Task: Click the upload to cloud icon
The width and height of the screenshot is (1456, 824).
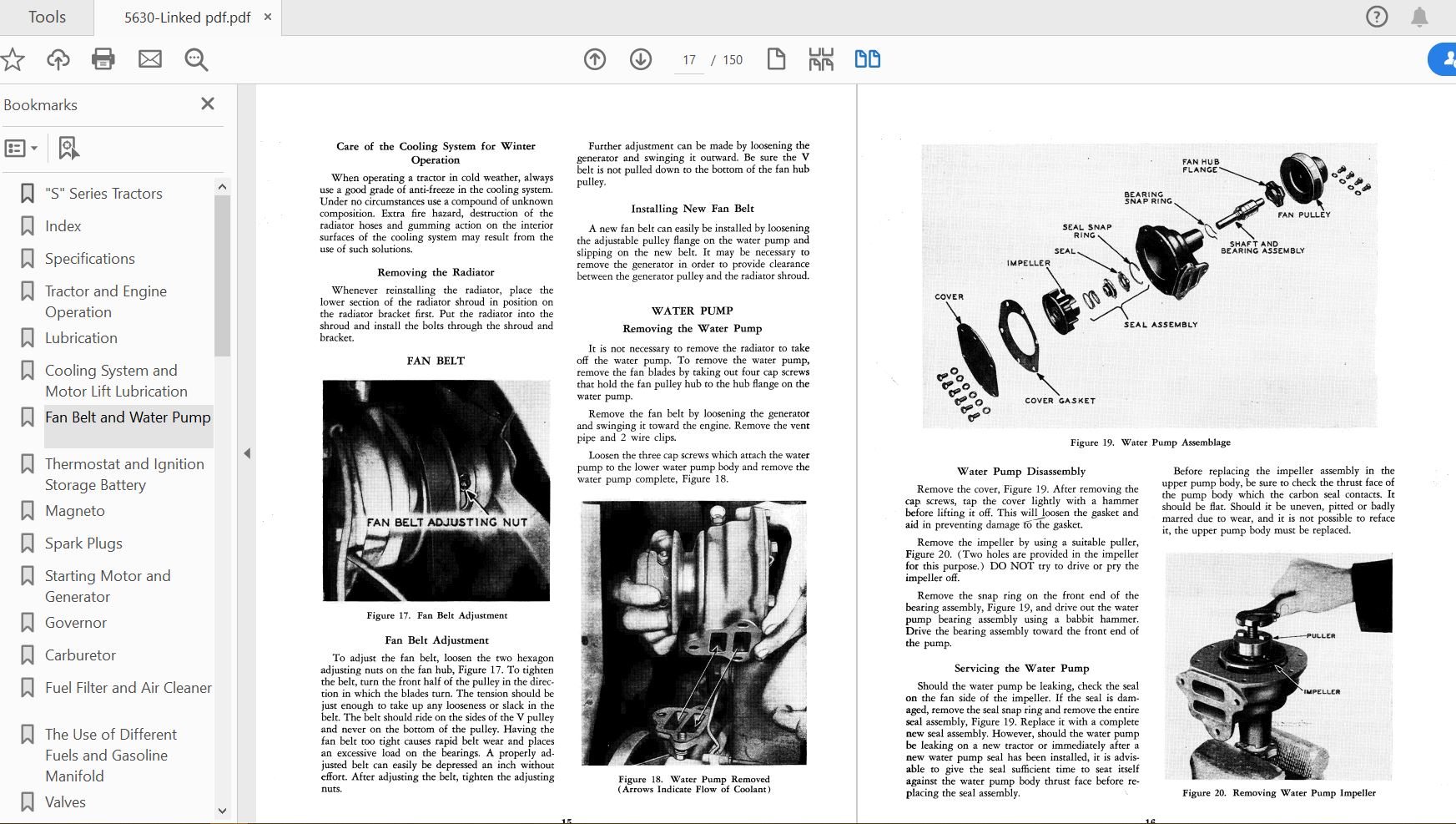Action: coord(58,59)
